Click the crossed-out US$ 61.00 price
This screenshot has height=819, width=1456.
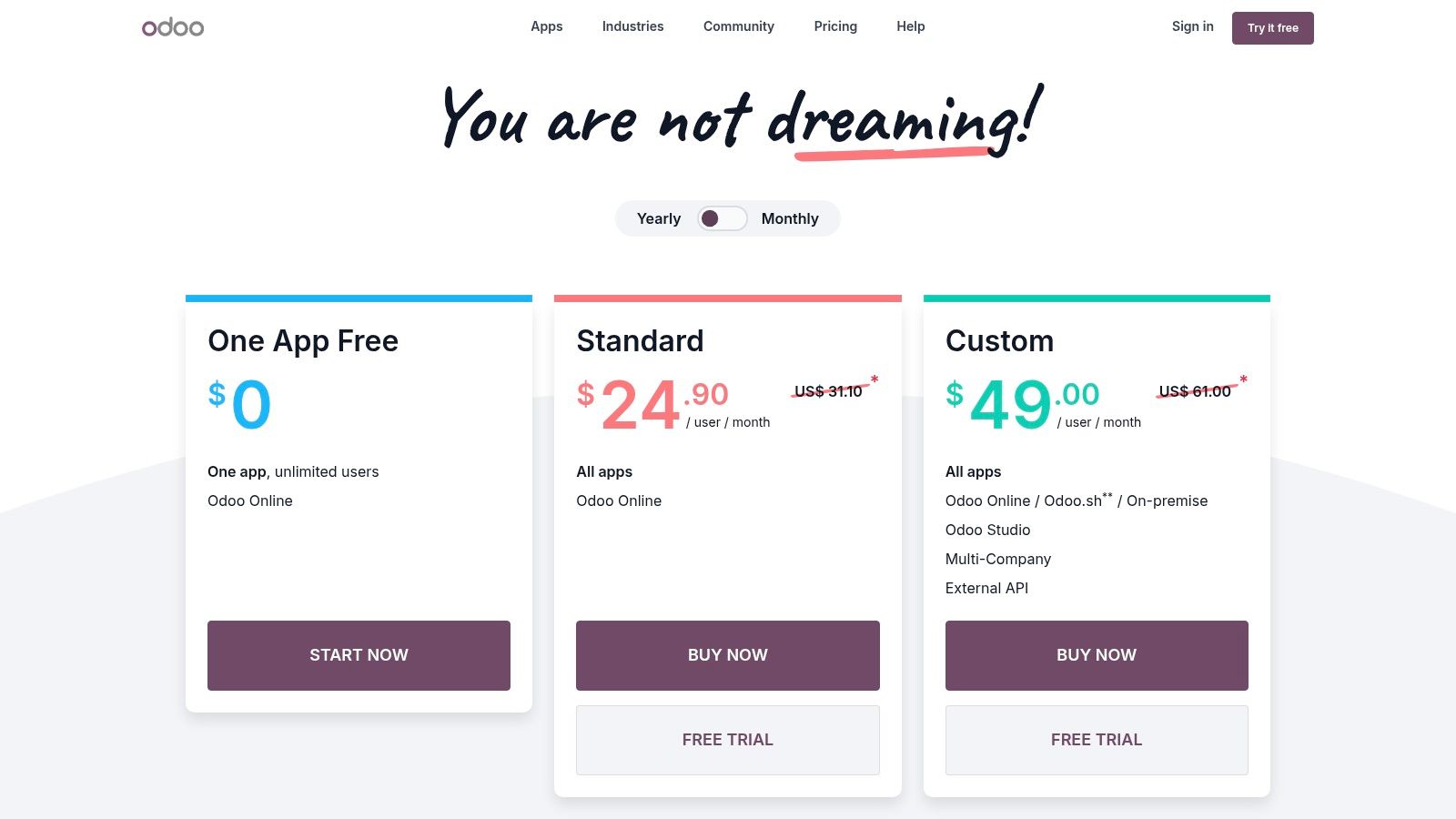[x=1194, y=391]
